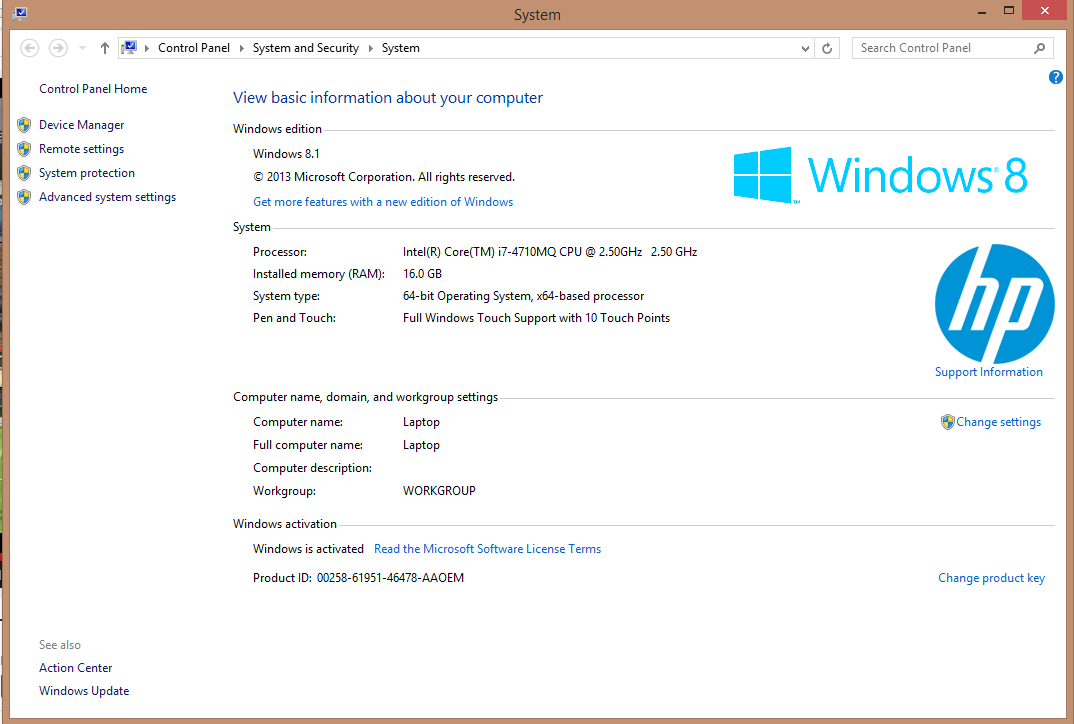Image resolution: width=1074 pixels, height=724 pixels.
Task: Click Windows is activated text
Action: pos(308,549)
